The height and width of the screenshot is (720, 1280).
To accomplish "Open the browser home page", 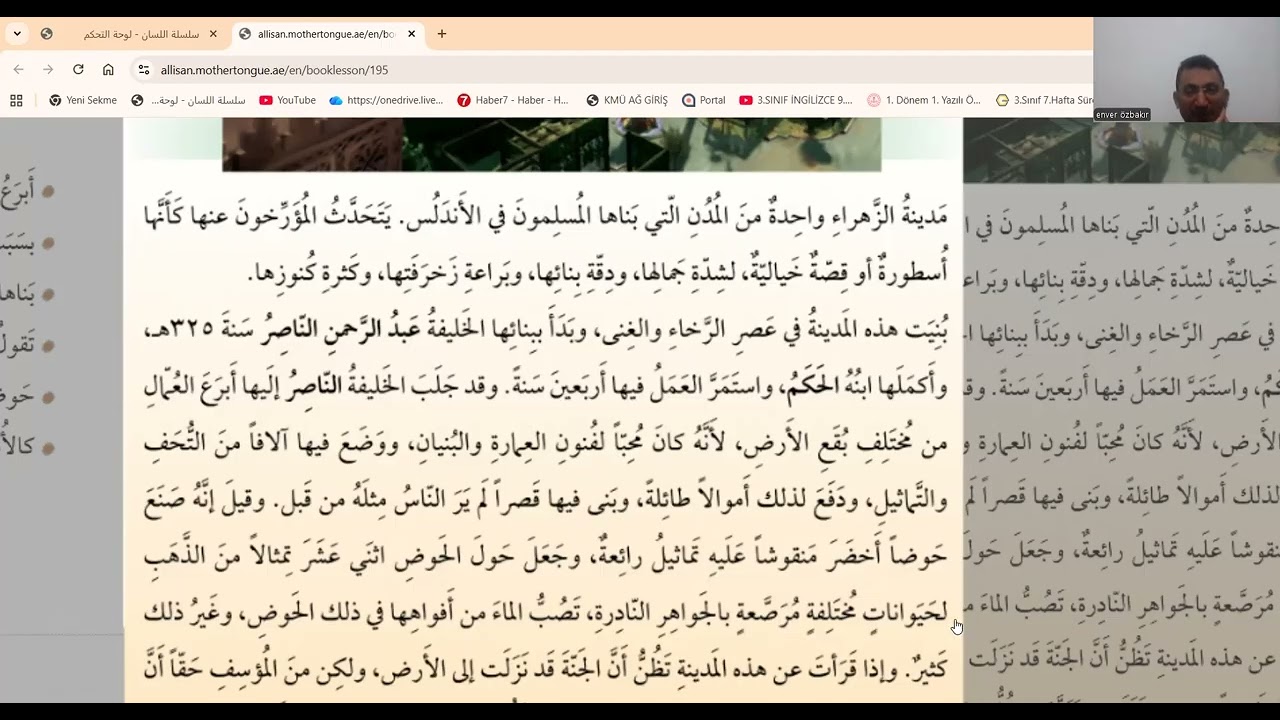I will (108, 70).
